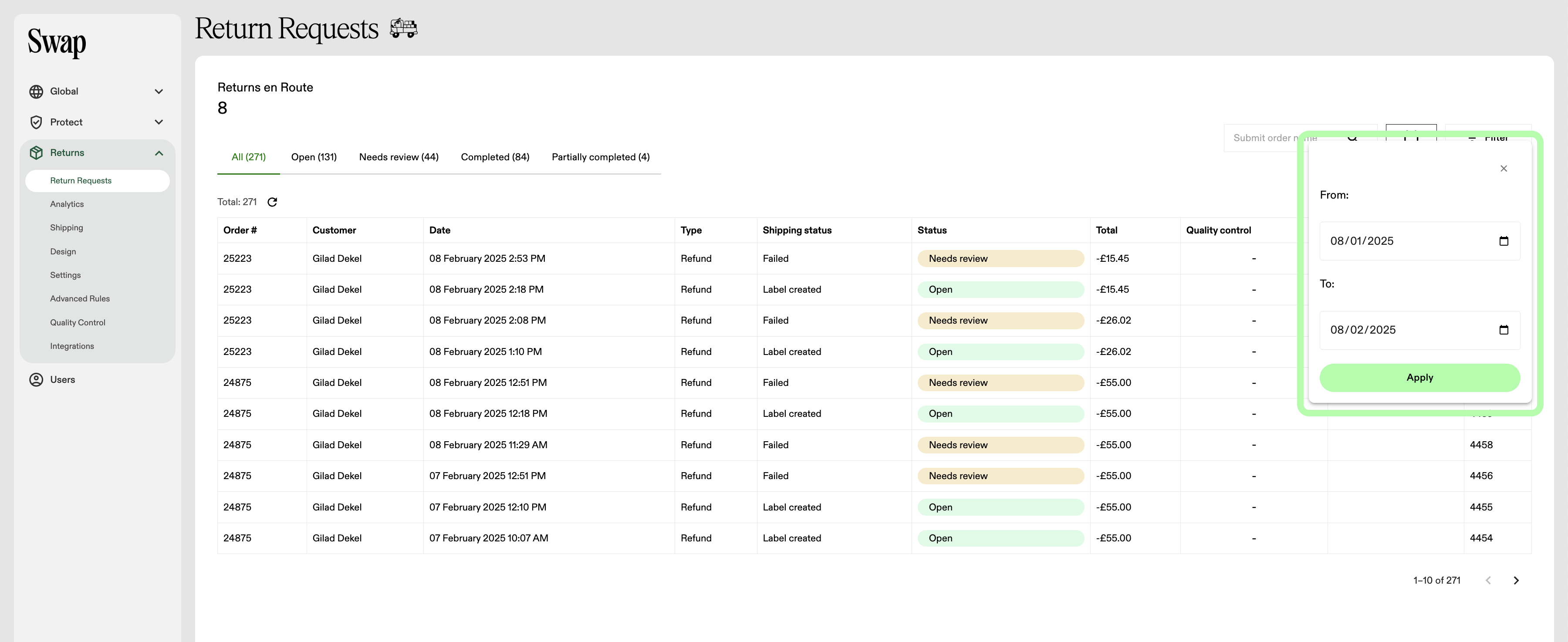Refresh the list next to Total: 271
This screenshot has height=642, width=1568.
tap(272, 202)
